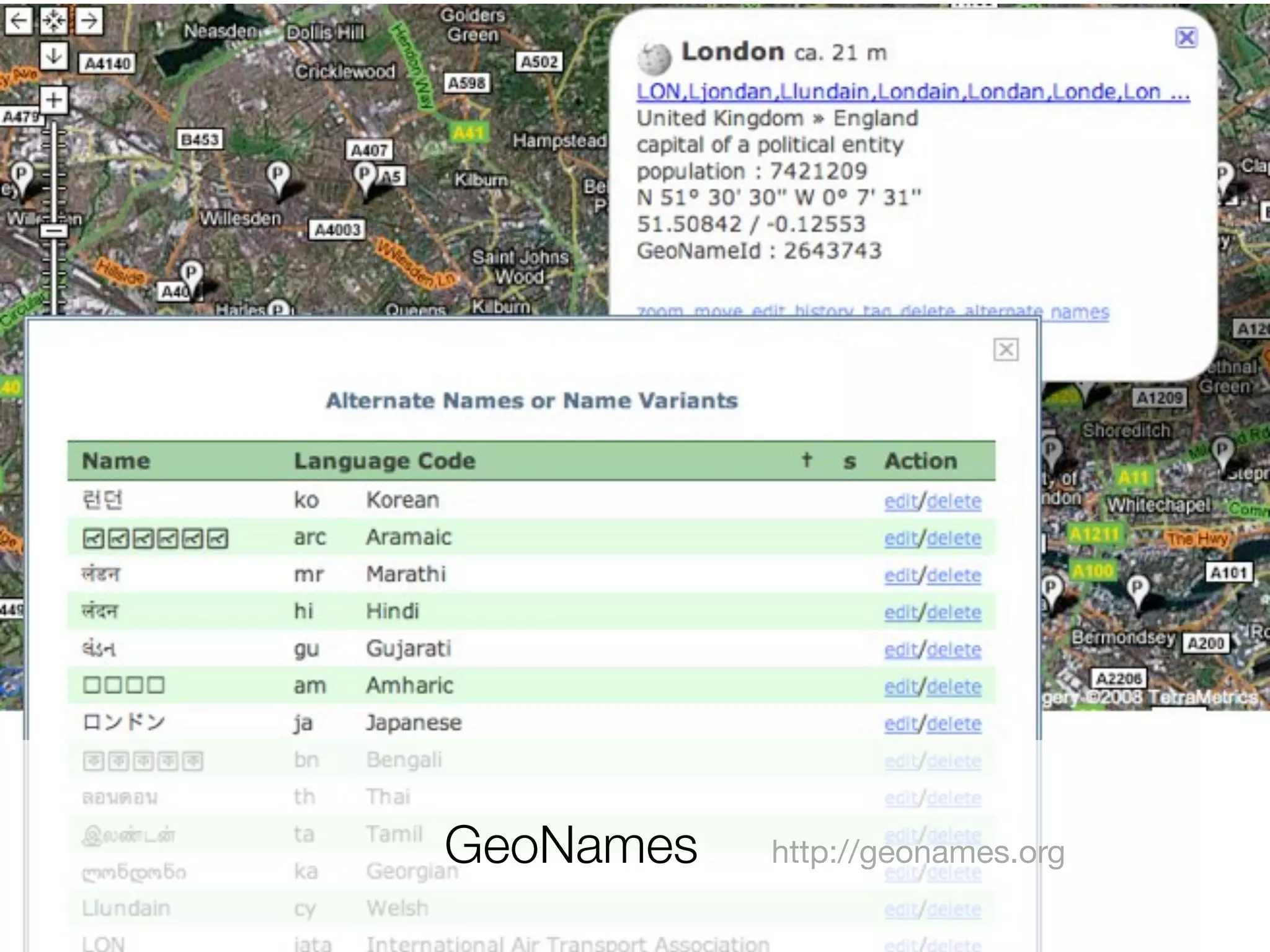Click the return-to-last-result center icon
The image size is (1270, 952).
pos(54,21)
